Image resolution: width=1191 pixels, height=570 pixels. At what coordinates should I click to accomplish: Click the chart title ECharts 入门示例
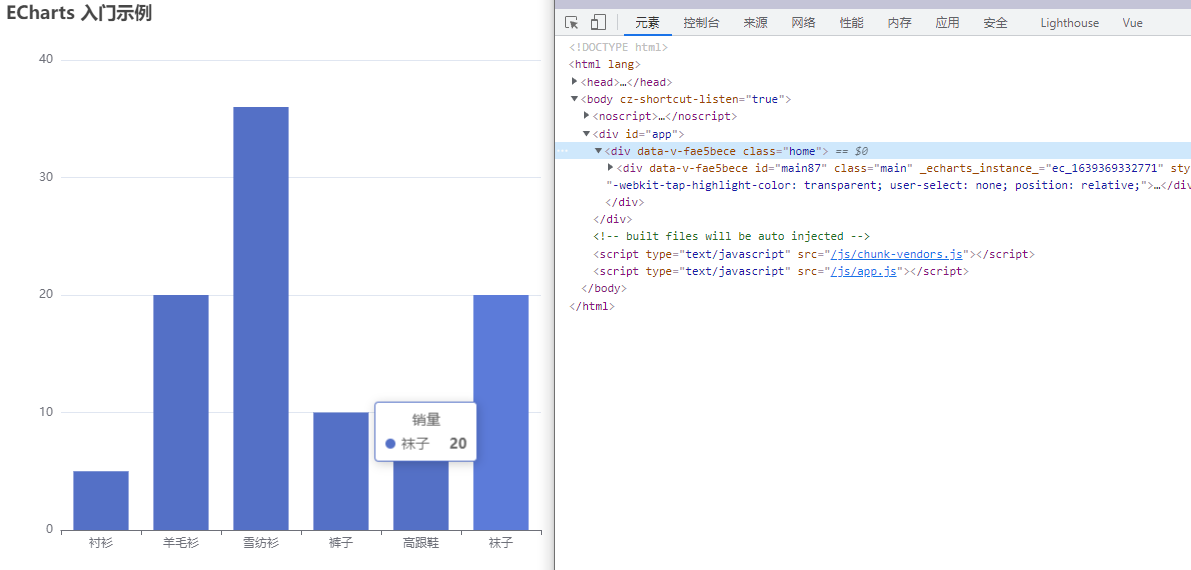click(79, 13)
